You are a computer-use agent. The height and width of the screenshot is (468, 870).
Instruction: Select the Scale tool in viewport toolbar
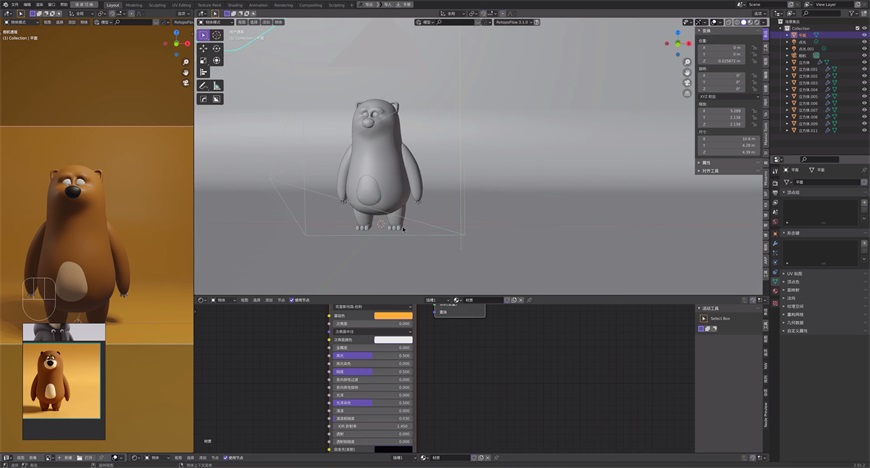coord(204,61)
